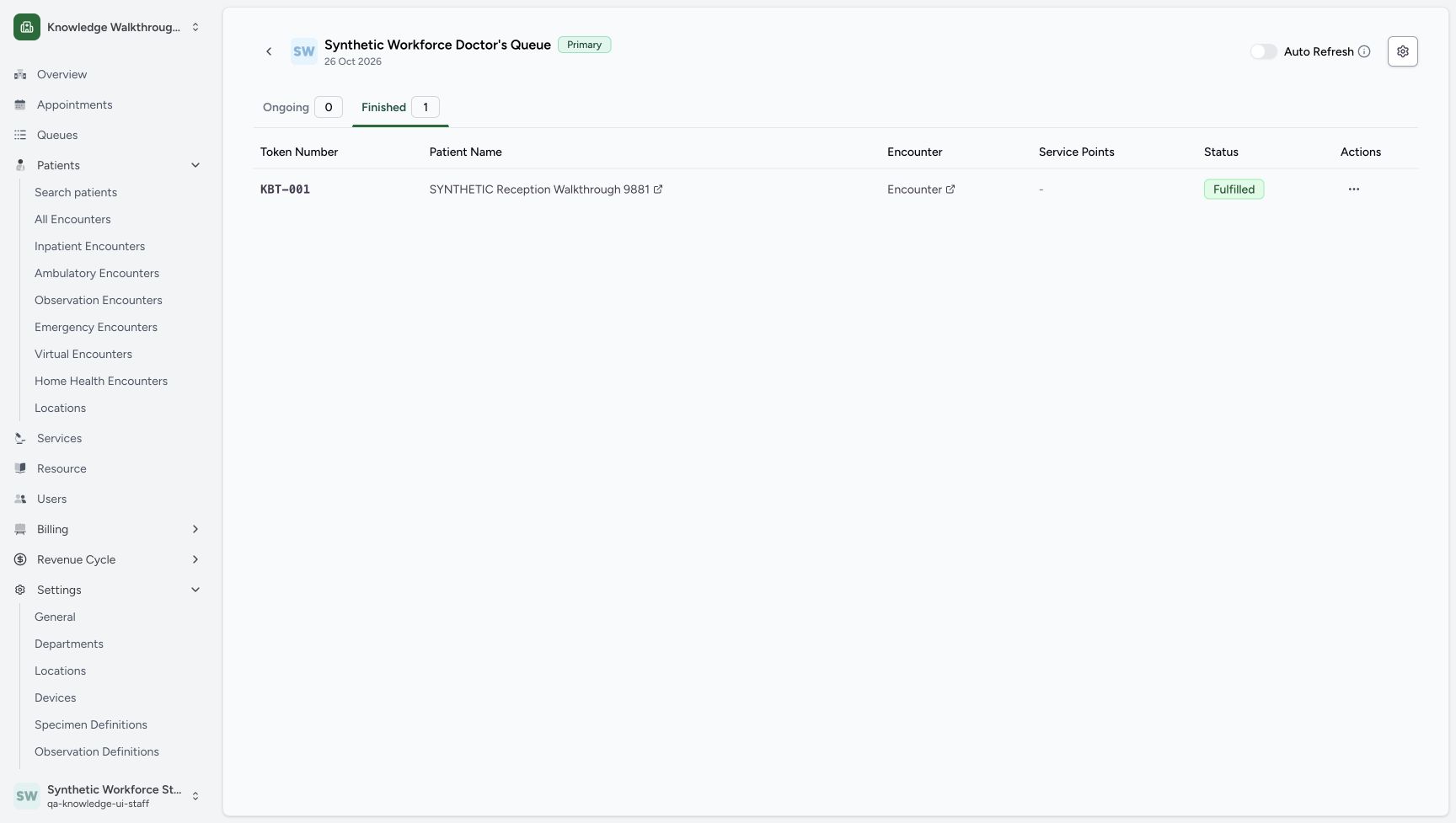
Task: Click the SW queue avatar icon
Action: coord(304,51)
